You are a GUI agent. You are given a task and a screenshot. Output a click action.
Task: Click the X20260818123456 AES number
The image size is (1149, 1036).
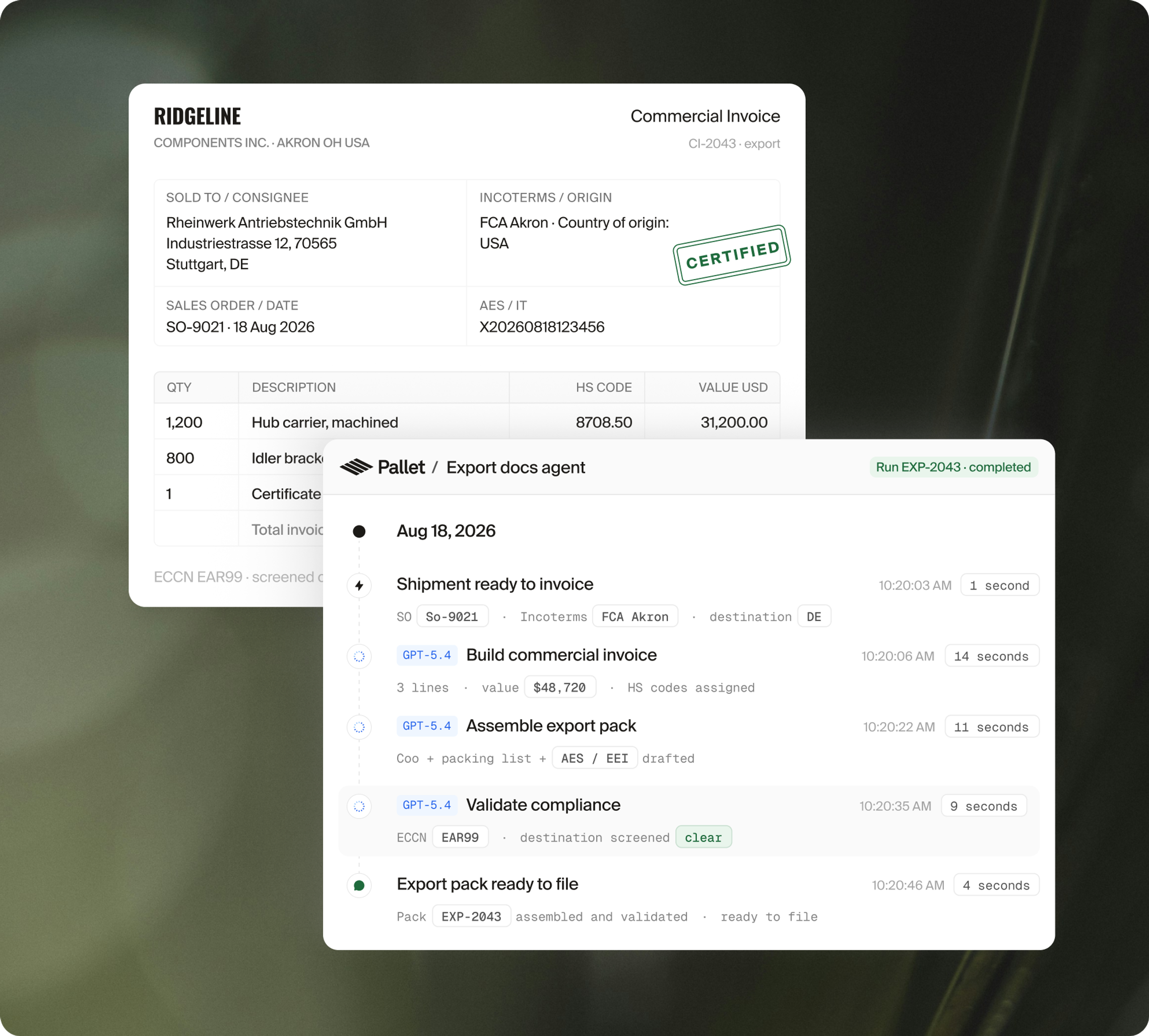click(x=541, y=327)
